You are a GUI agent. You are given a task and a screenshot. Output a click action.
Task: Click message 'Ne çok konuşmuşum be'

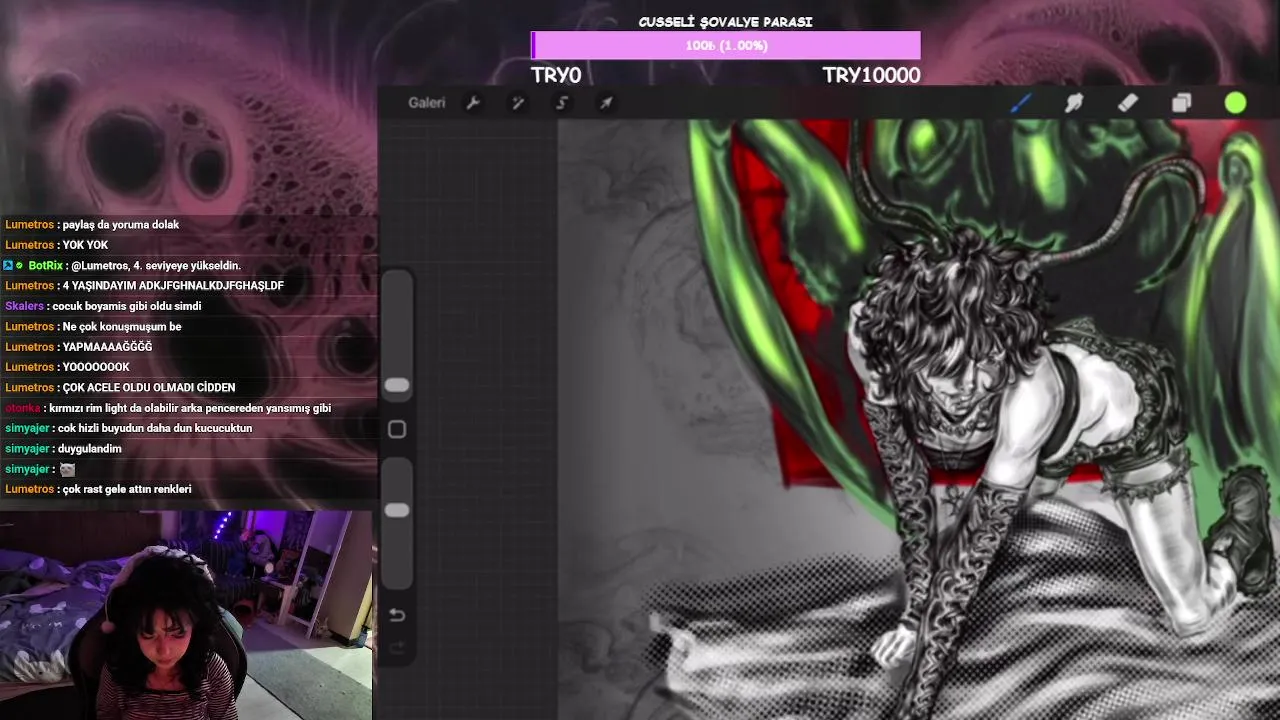(122, 326)
